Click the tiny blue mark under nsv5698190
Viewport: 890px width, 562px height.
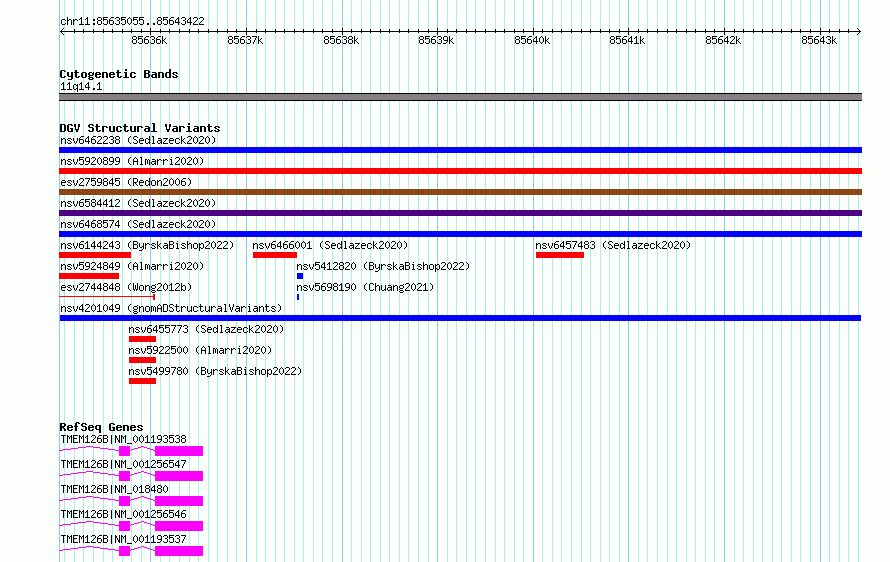click(x=298, y=297)
